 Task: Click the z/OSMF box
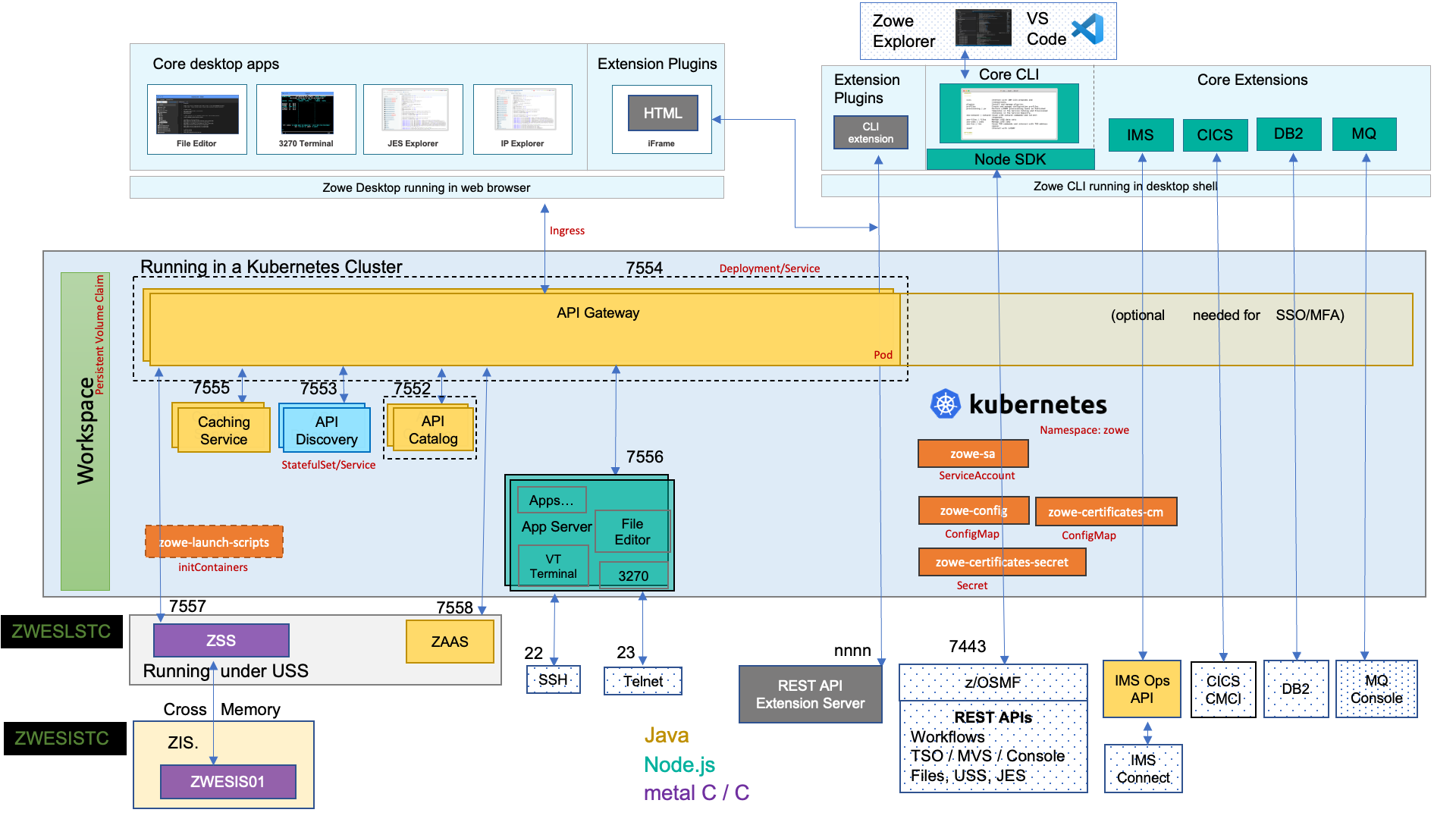pyautogui.click(x=993, y=682)
